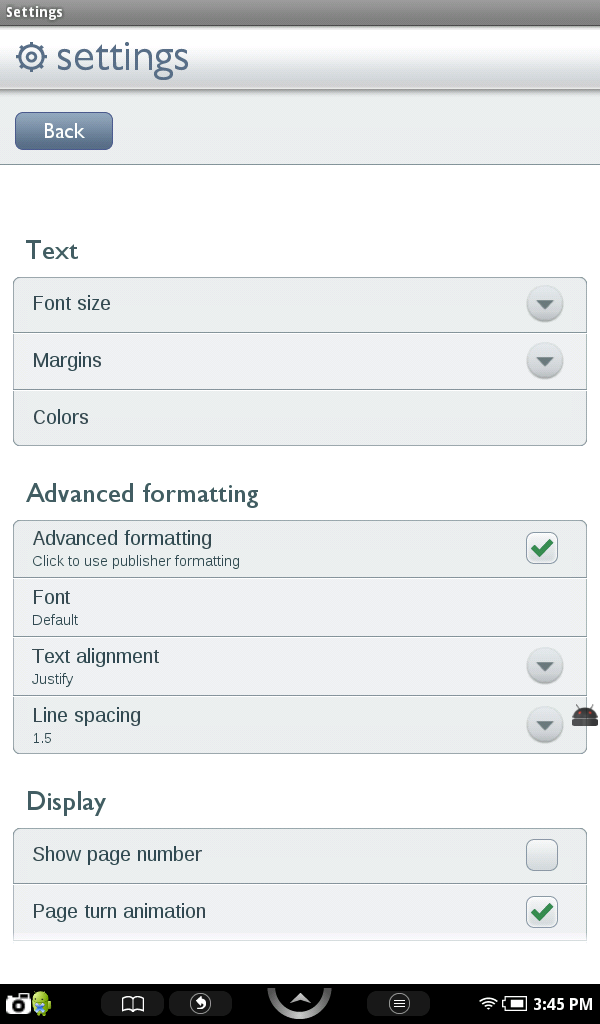Viewport: 600px width, 1024px height.
Task: Open the Line spacing dropdown arrow
Action: (544, 725)
